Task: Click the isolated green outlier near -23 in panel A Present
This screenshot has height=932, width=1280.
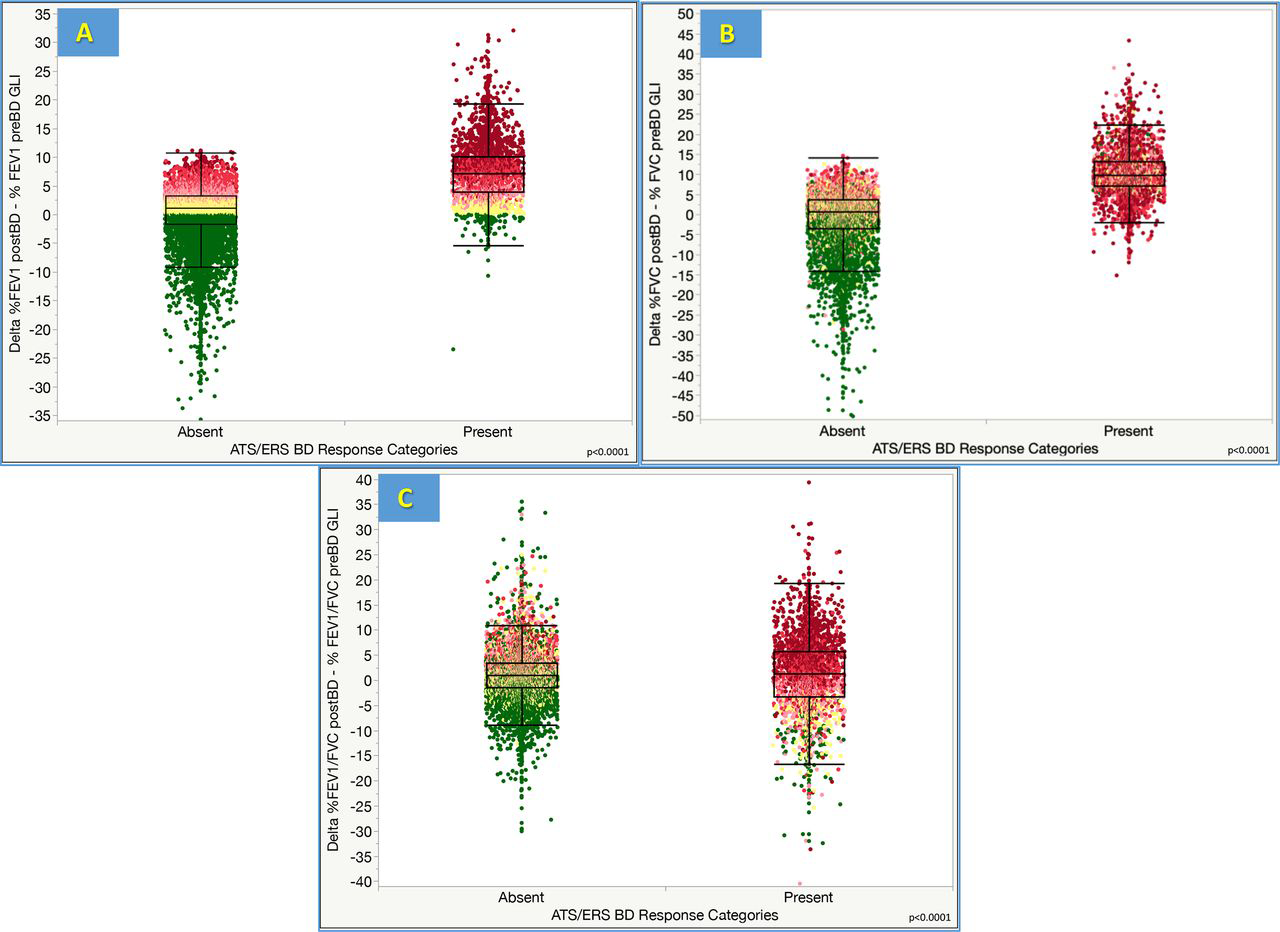Action: click(453, 349)
